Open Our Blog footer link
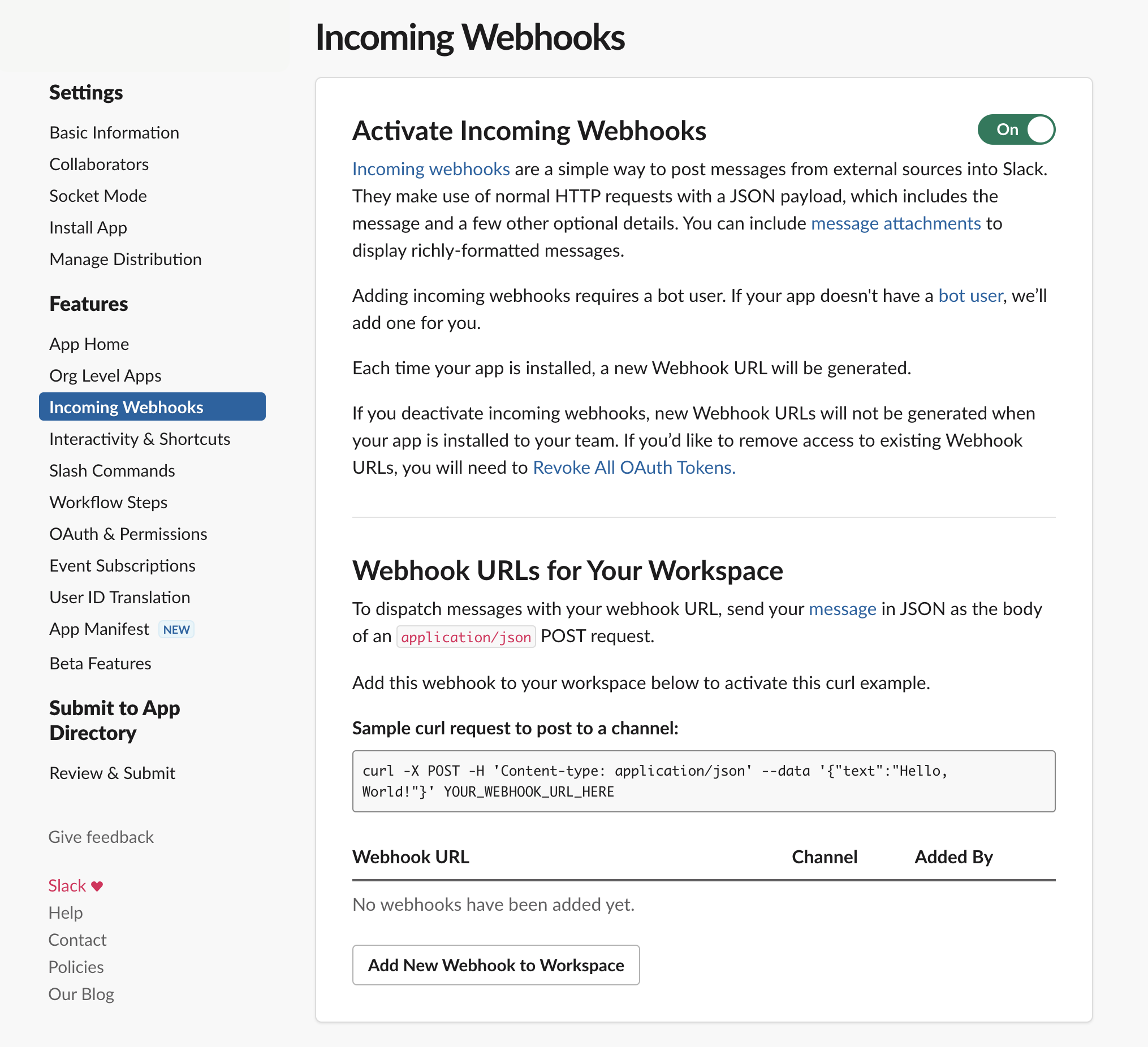This screenshot has height=1047, width=1148. pyautogui.click(x=81, y=993)
